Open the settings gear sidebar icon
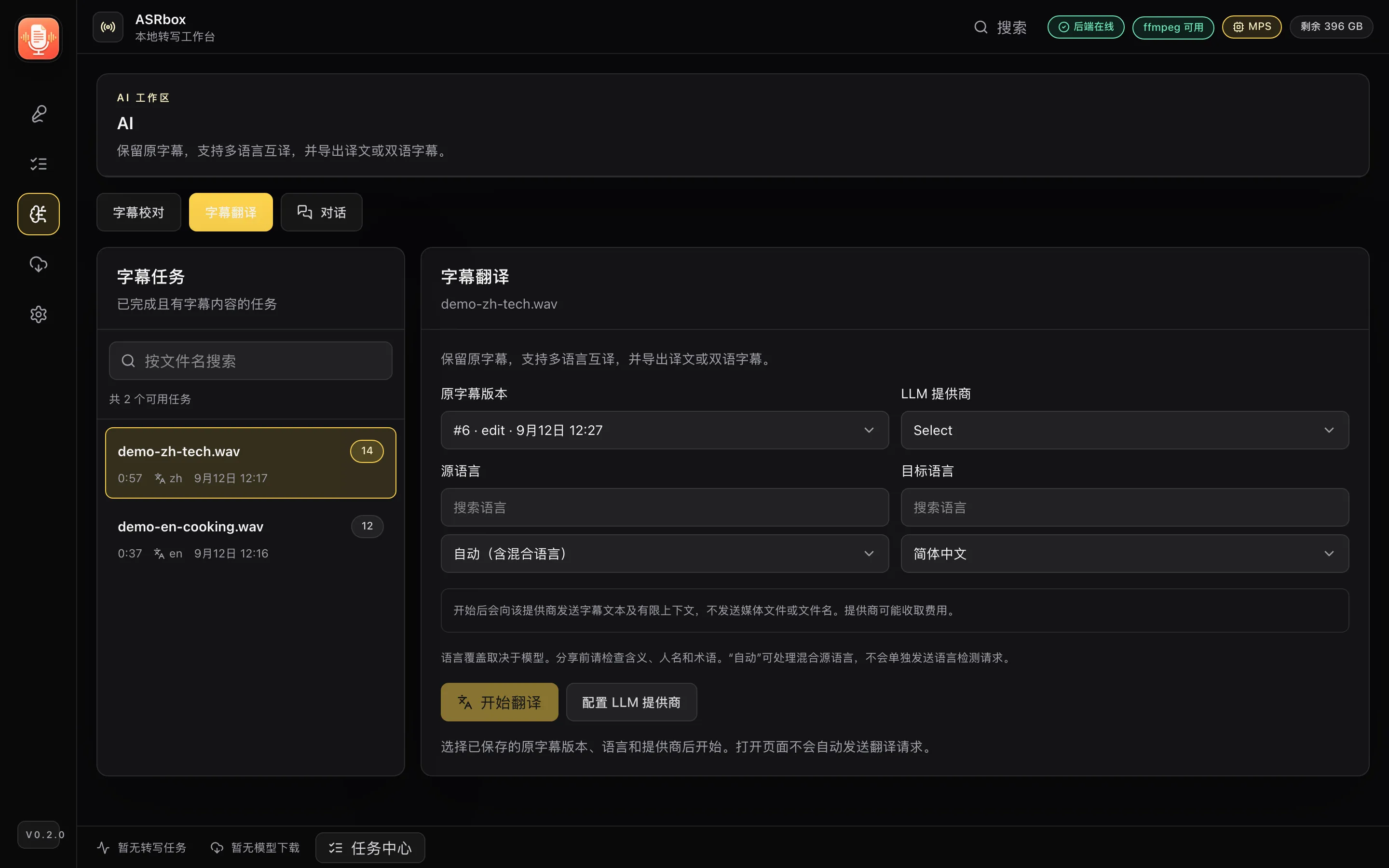Image resolution: width=1389 pixels, height=868 pixels. (39, 314)
